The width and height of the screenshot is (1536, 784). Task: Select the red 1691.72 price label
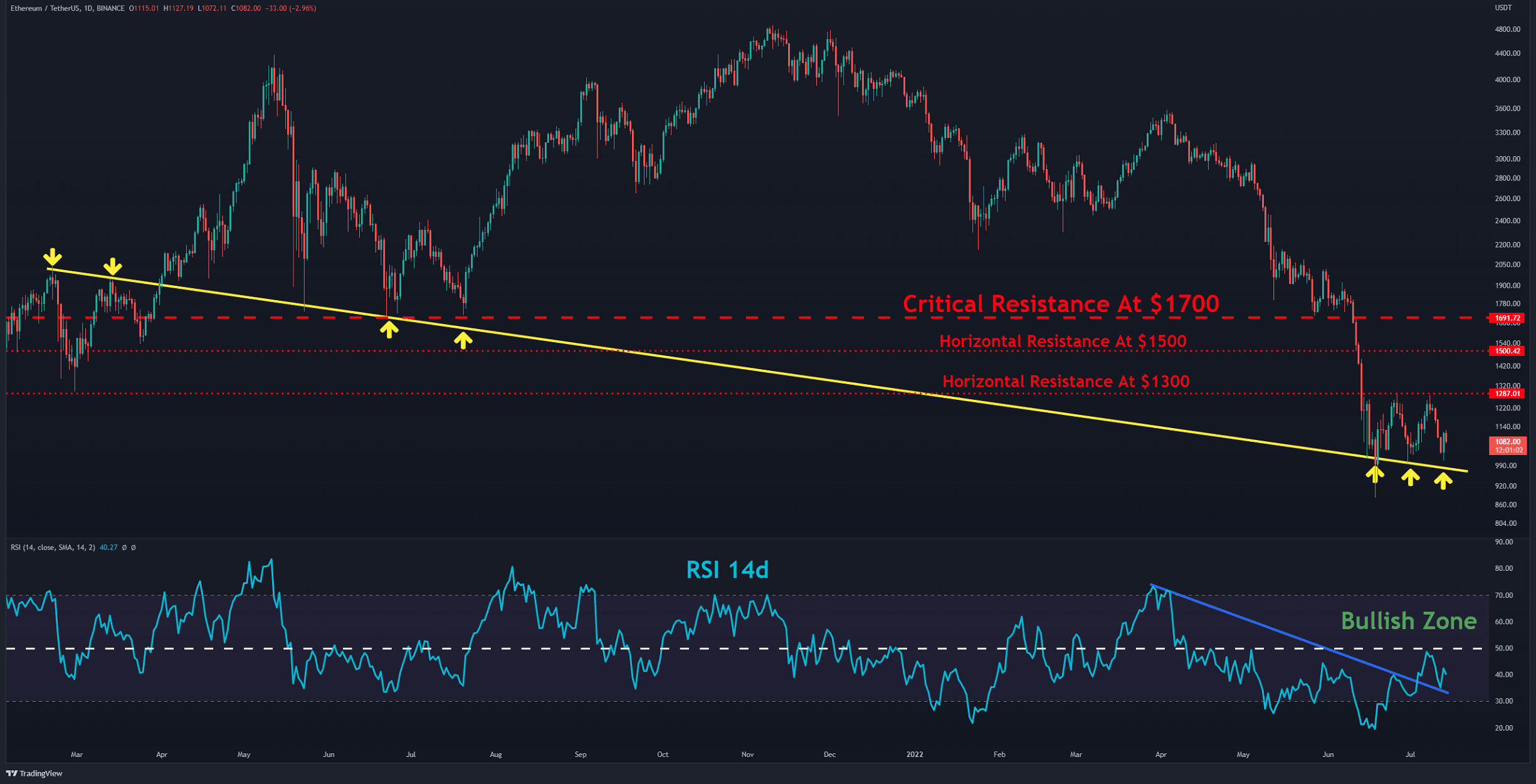tap(1507, 318)
